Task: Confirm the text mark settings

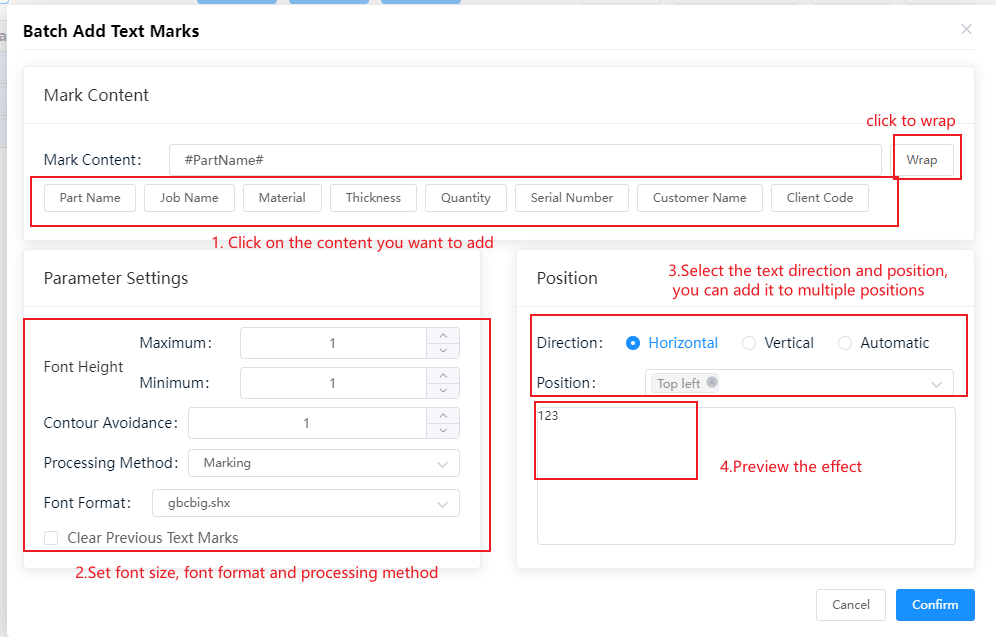Action: [935, 605]
